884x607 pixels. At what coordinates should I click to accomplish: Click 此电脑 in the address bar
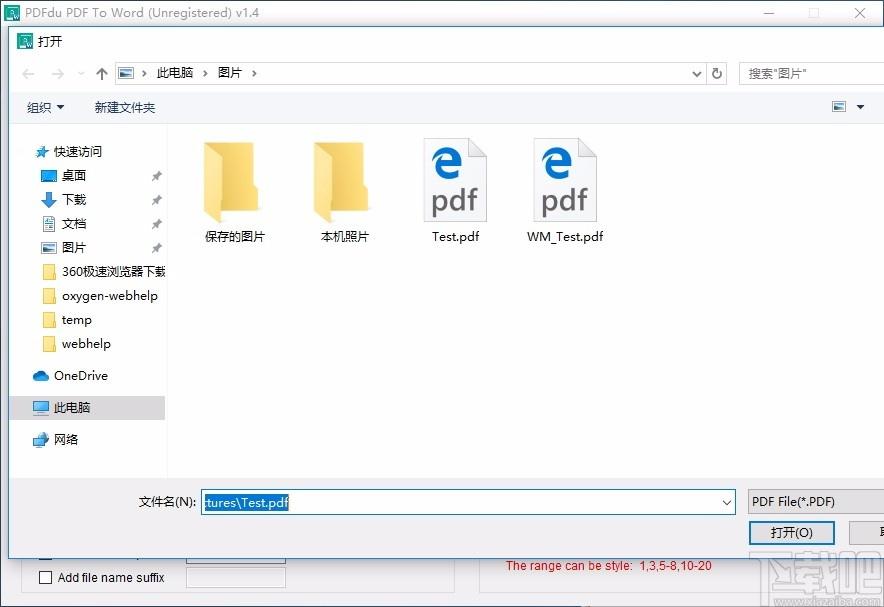coord(175,73)
